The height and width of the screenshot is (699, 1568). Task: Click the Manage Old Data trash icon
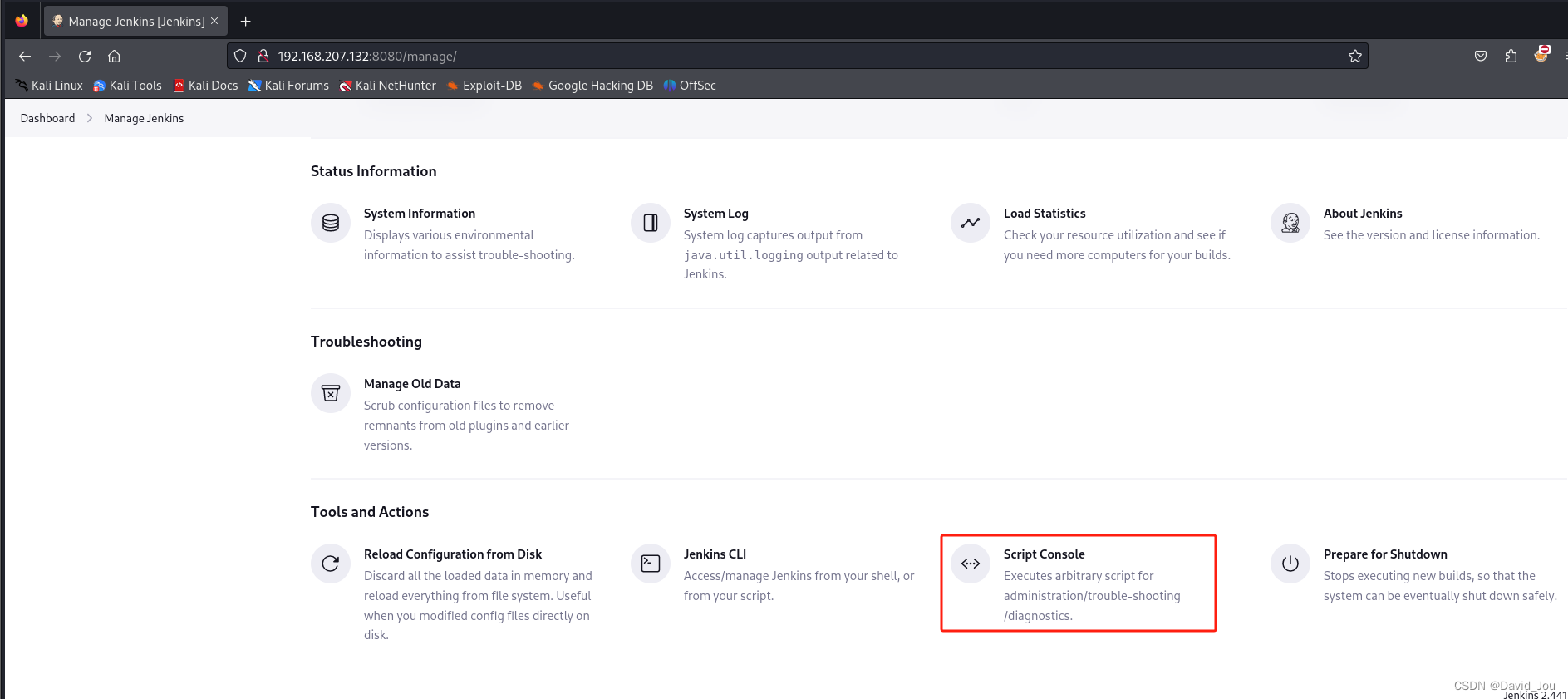(331, 393)
